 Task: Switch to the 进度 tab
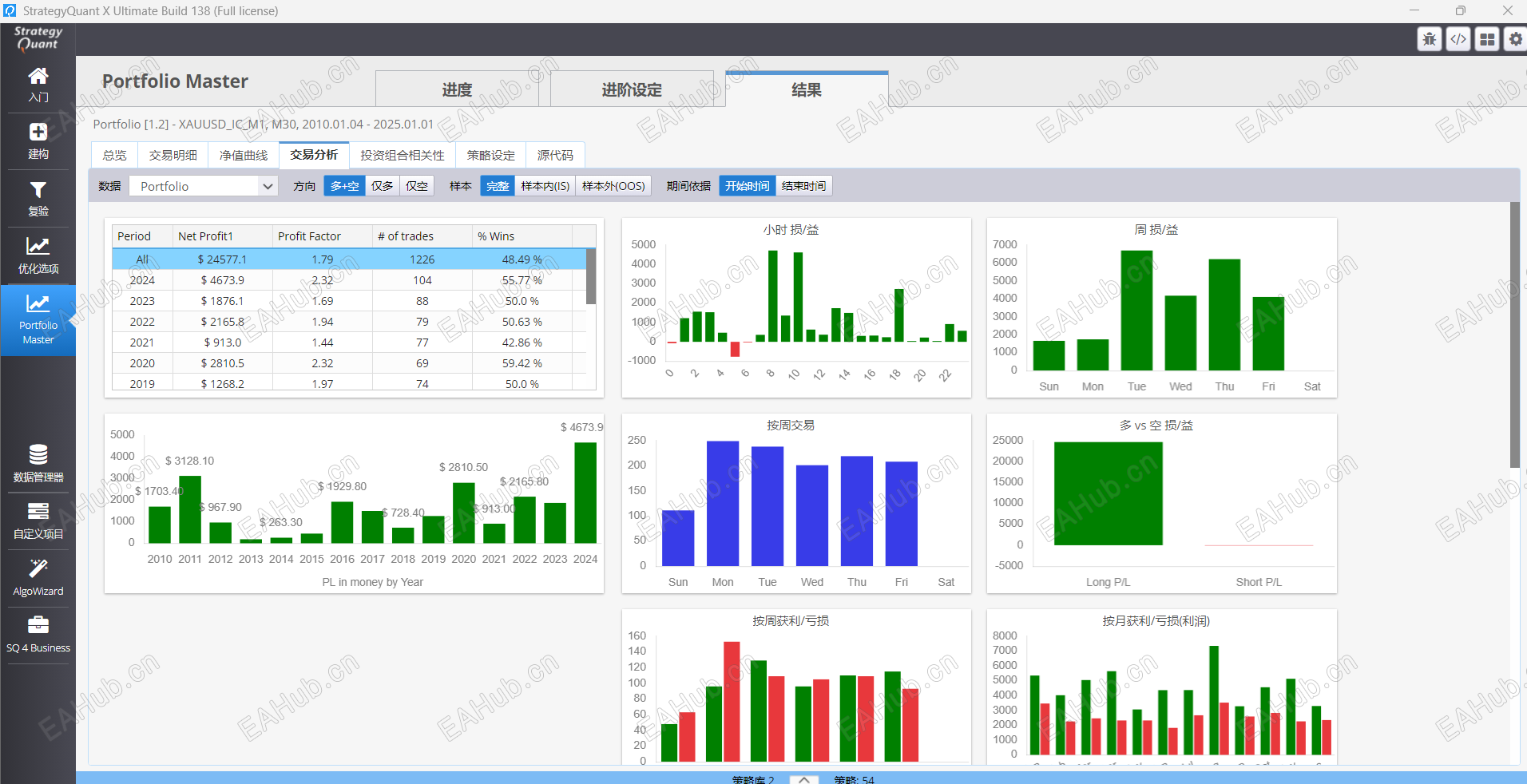point(457,89)
